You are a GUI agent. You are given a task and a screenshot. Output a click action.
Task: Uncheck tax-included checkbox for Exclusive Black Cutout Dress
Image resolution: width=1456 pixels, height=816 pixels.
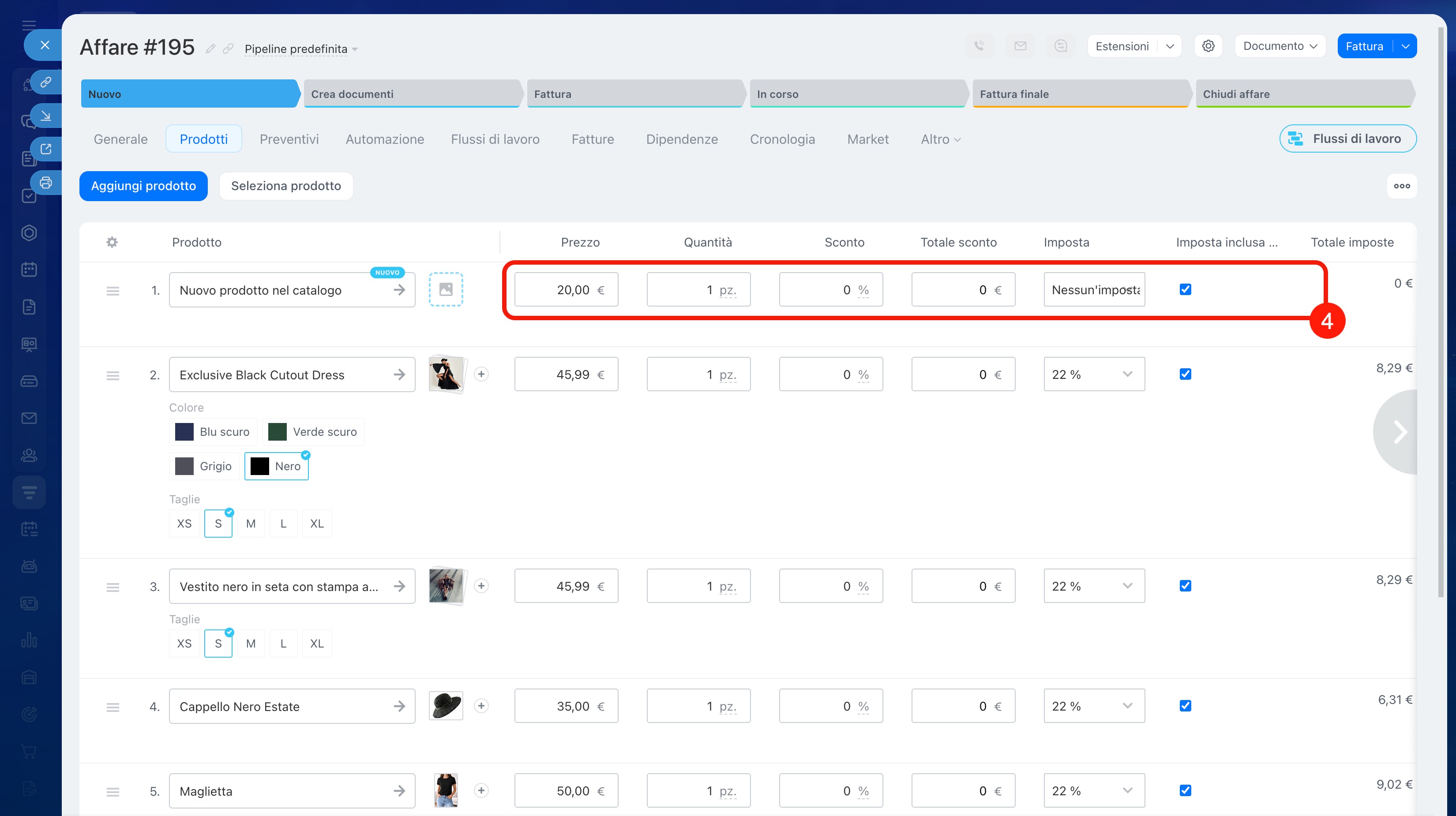[1185, 374]
